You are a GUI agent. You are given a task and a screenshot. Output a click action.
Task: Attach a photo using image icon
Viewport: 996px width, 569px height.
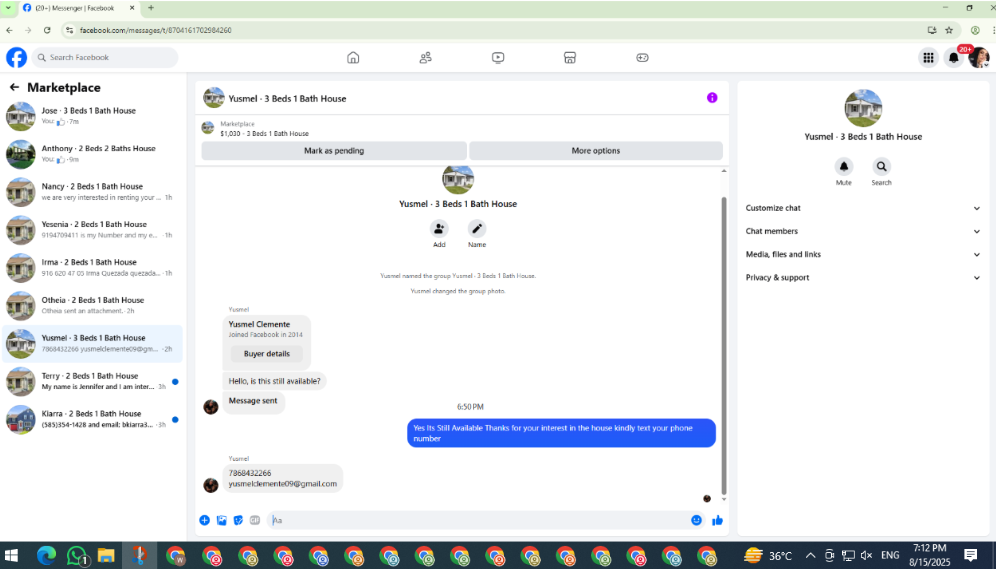[222, 520]
